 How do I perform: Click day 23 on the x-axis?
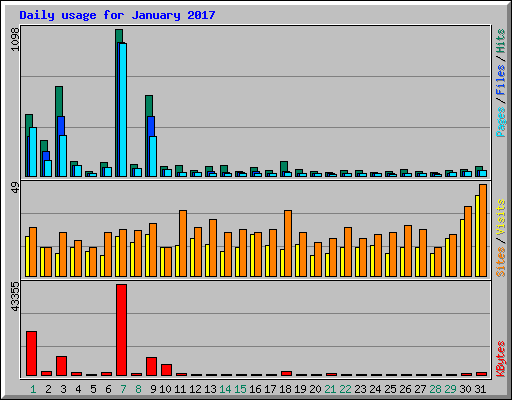point(360,389)
